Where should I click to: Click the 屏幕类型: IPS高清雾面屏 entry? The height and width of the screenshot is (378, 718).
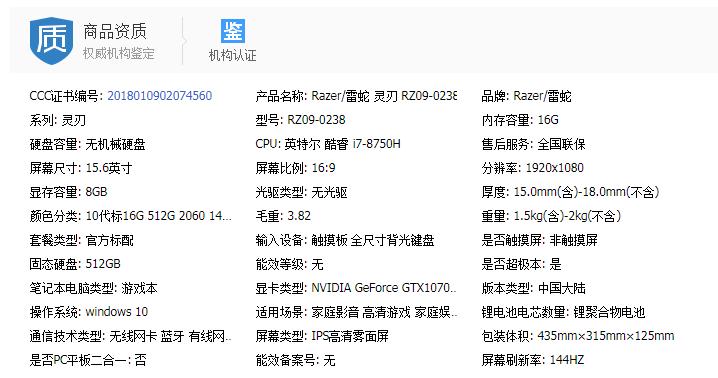point(322,336)
